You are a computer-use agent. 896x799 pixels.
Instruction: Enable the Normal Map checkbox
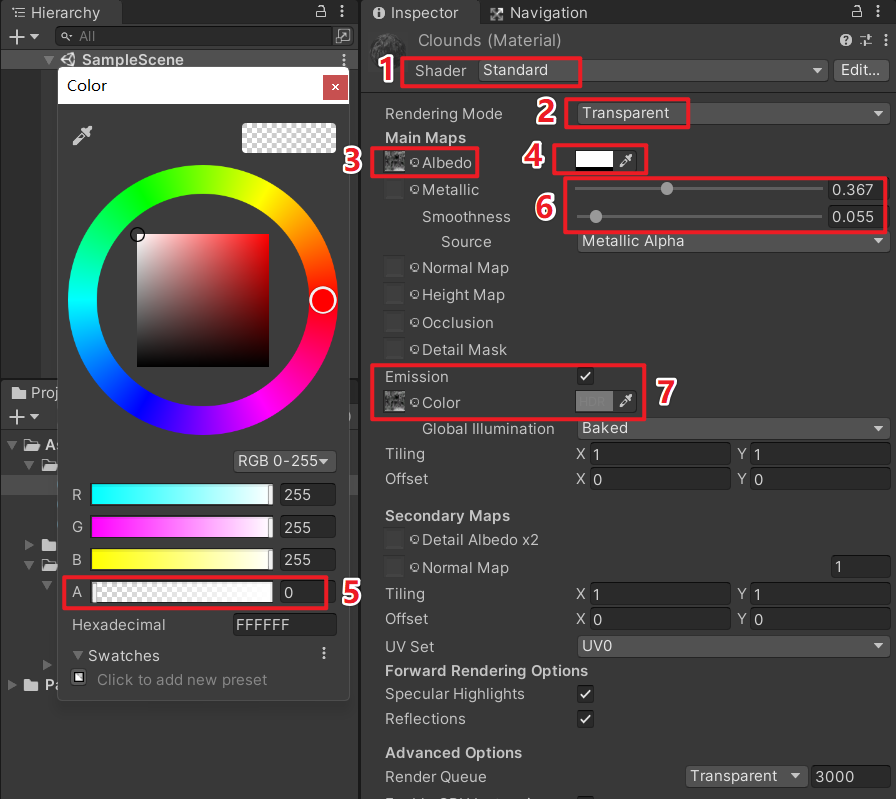coord(393,268)
